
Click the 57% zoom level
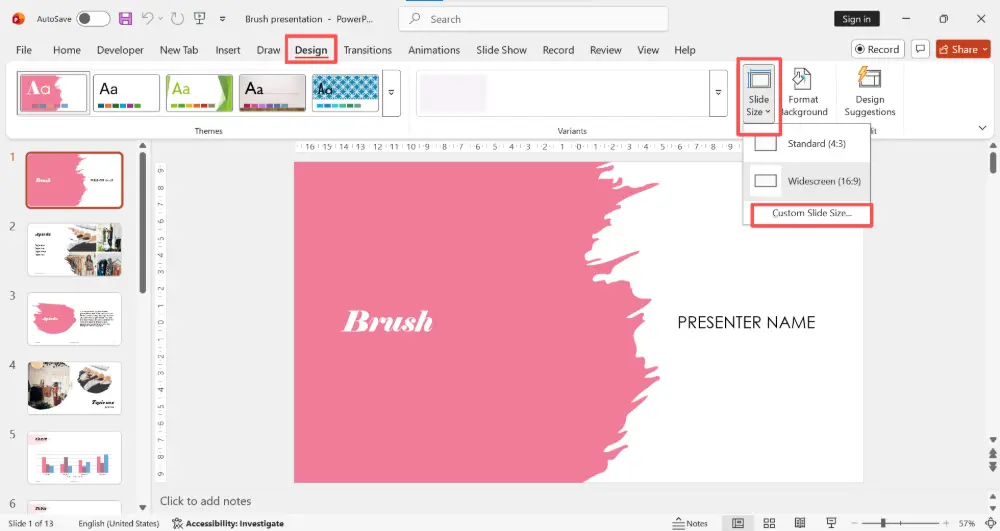(966, 523)
